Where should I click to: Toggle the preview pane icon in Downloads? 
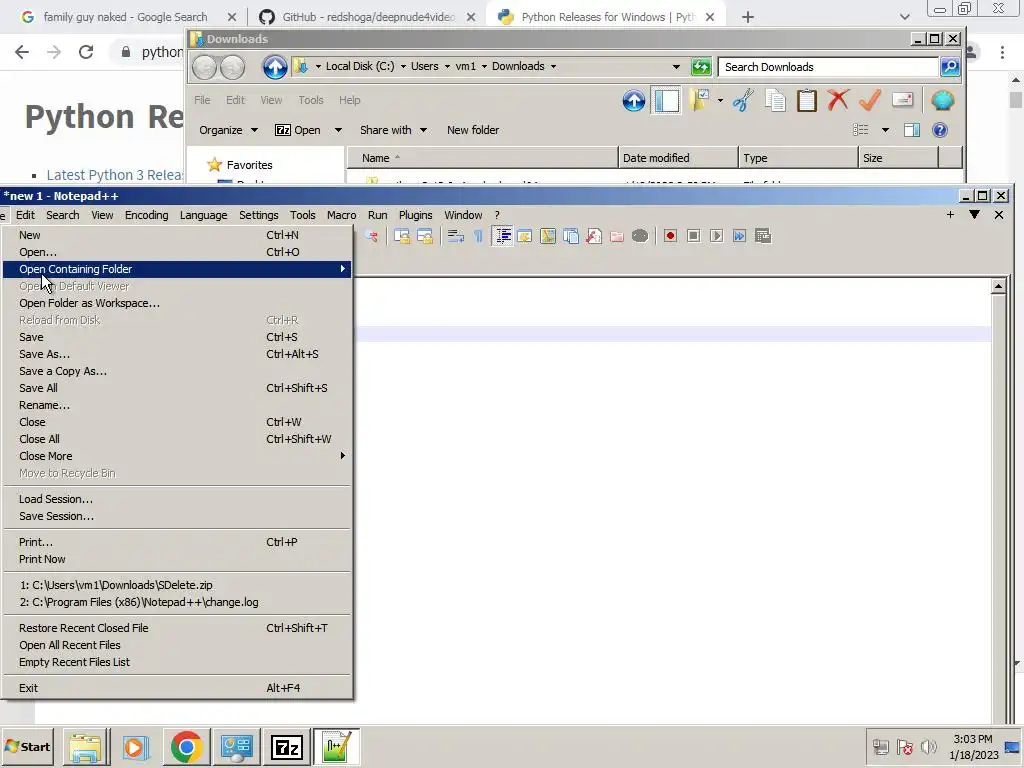tap(912, 130)
